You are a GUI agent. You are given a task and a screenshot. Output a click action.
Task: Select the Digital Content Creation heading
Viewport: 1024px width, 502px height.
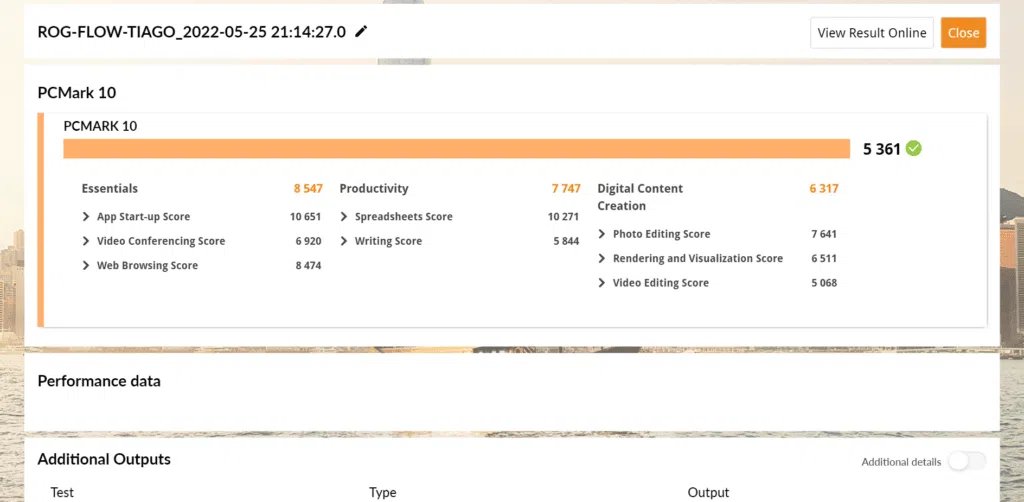640,197
